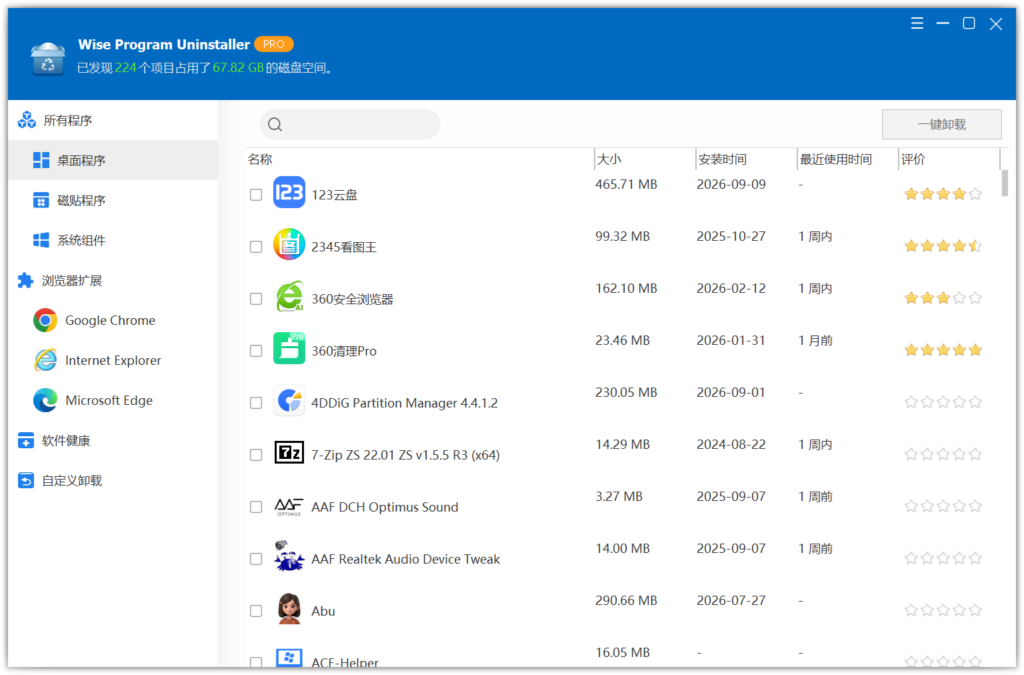Click the 所有程序 cubes icon
Screen dimensions: 1024x675
point(27,120)
